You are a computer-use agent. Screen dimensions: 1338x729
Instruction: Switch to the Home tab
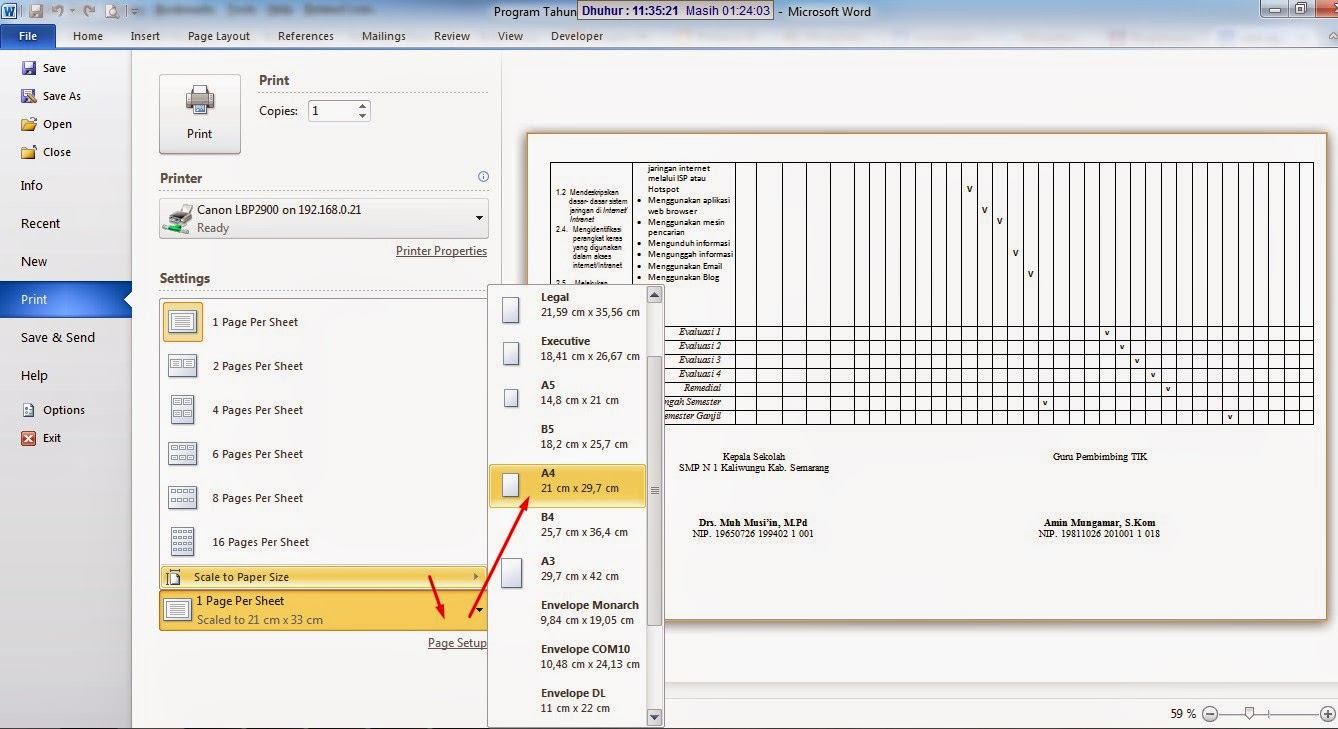click(x=88, y=36)
